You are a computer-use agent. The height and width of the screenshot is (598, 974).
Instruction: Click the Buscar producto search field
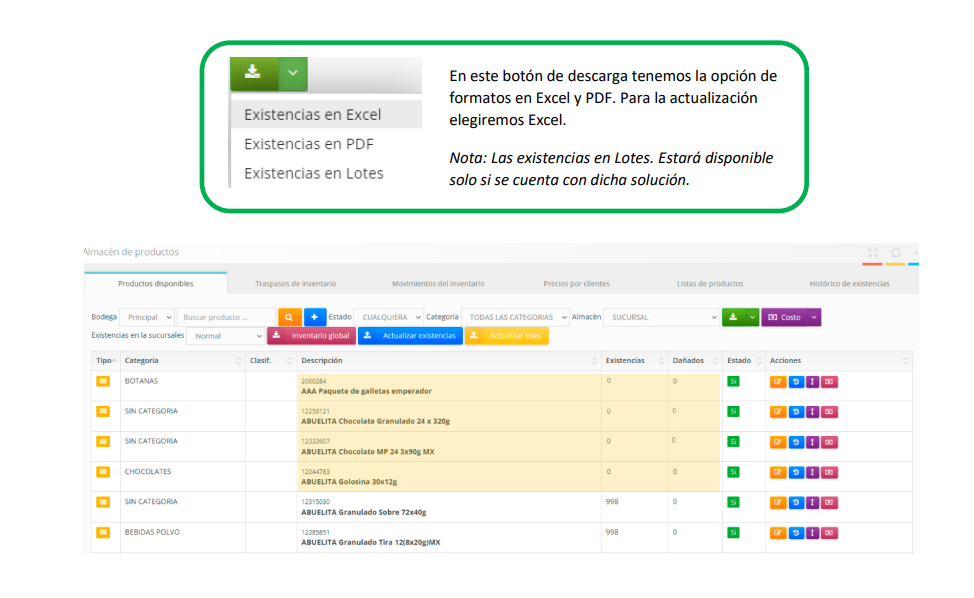point(226,317)
